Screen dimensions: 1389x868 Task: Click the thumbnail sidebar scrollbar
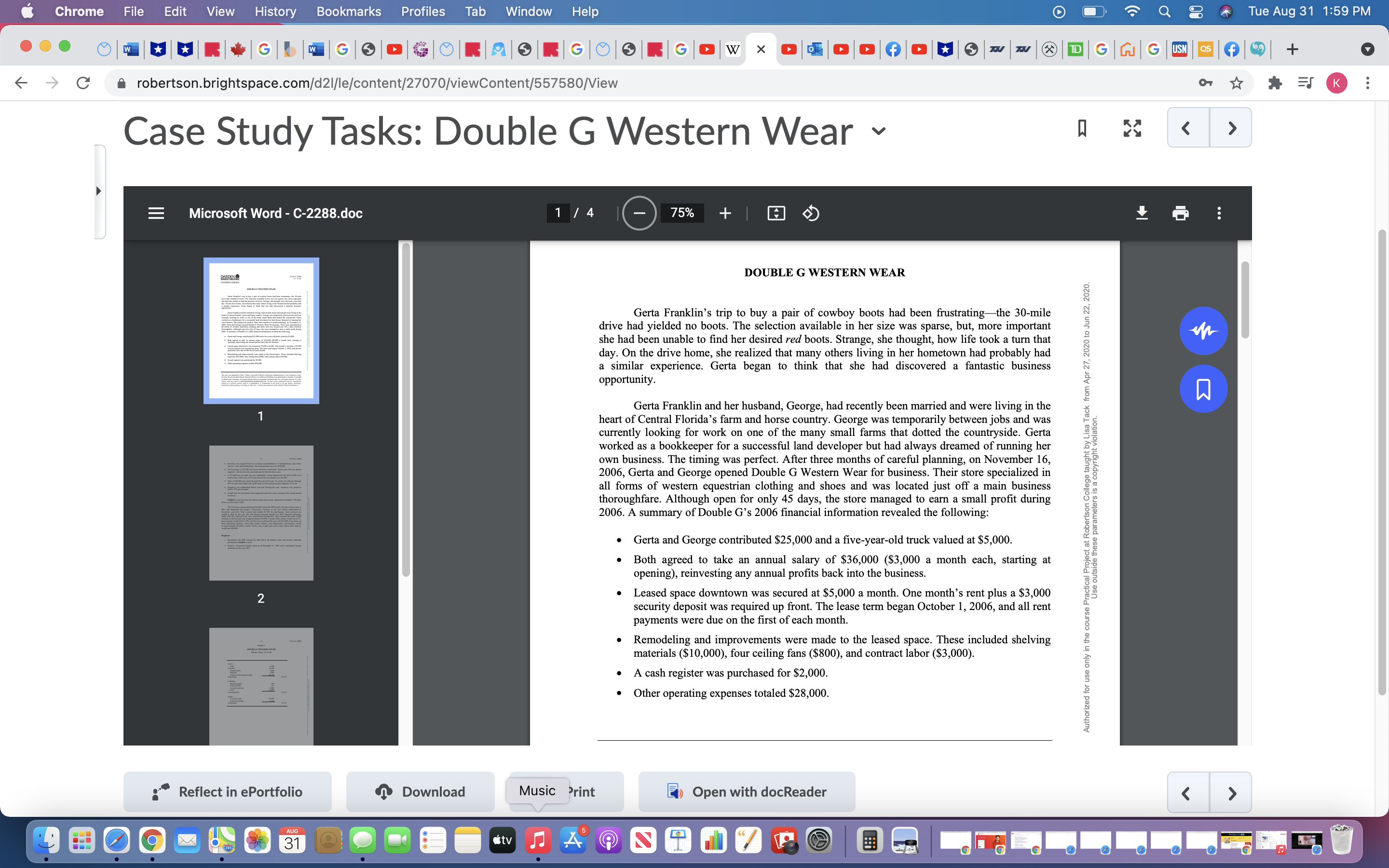[406, 409]
